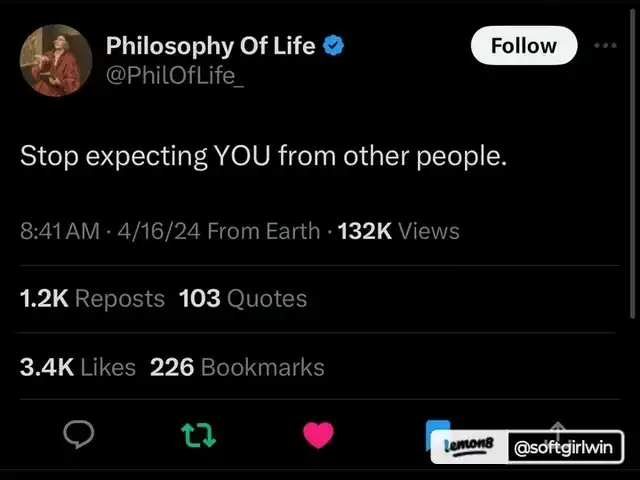This screenshot has height=480, width=640.
Task: Open the 103 Quotes list
Action: (x=243, y=298)
